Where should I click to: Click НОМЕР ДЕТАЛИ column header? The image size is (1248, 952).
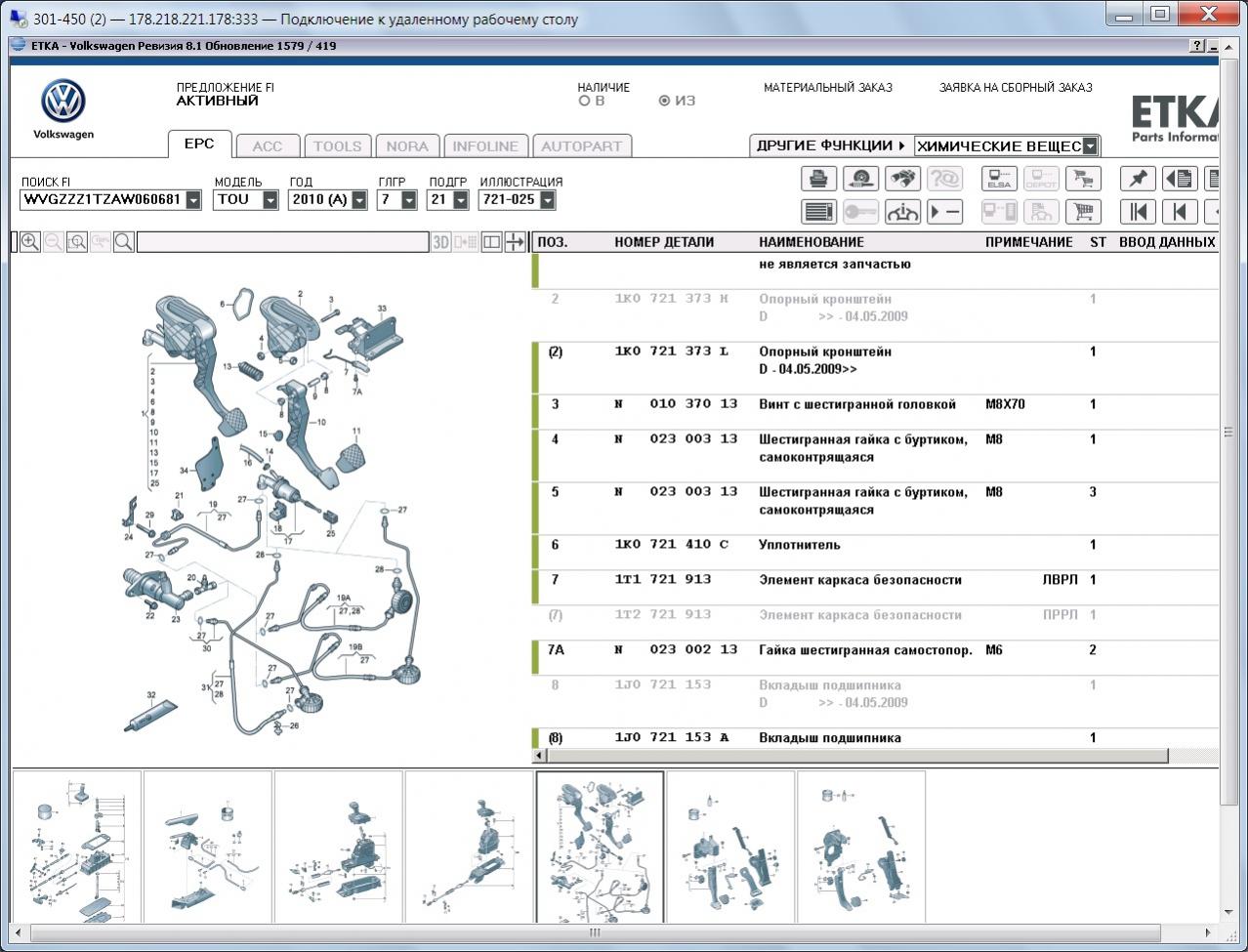[x=664, y=242]
